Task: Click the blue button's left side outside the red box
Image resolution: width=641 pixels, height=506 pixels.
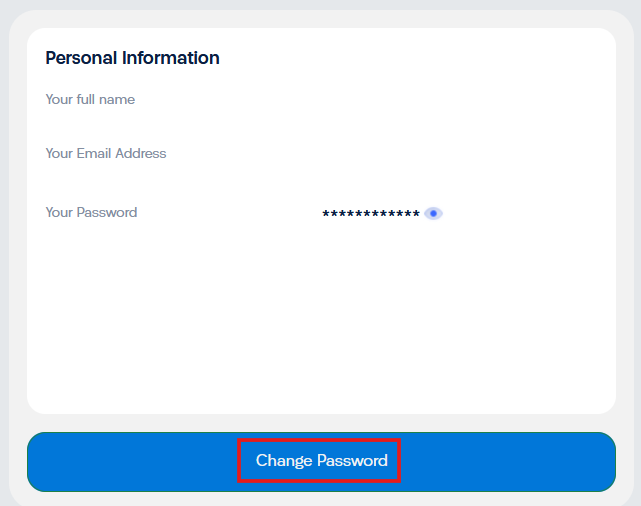Action: 131,462
